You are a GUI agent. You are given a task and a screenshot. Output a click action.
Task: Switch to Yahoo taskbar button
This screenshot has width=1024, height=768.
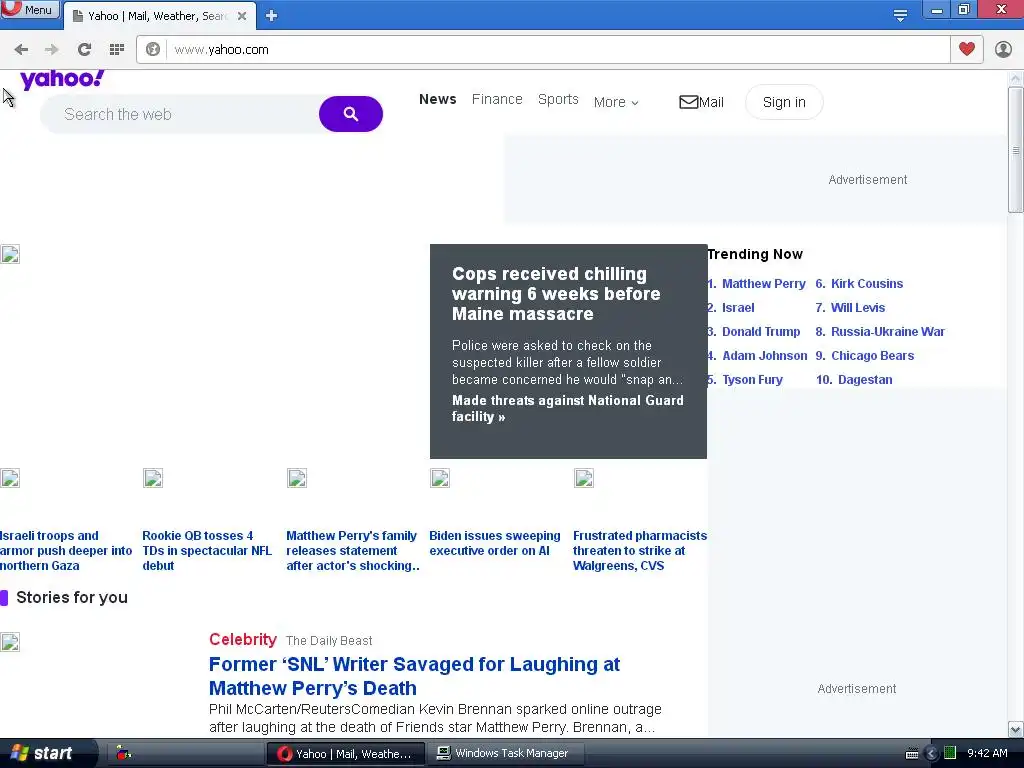pos(347,754)
